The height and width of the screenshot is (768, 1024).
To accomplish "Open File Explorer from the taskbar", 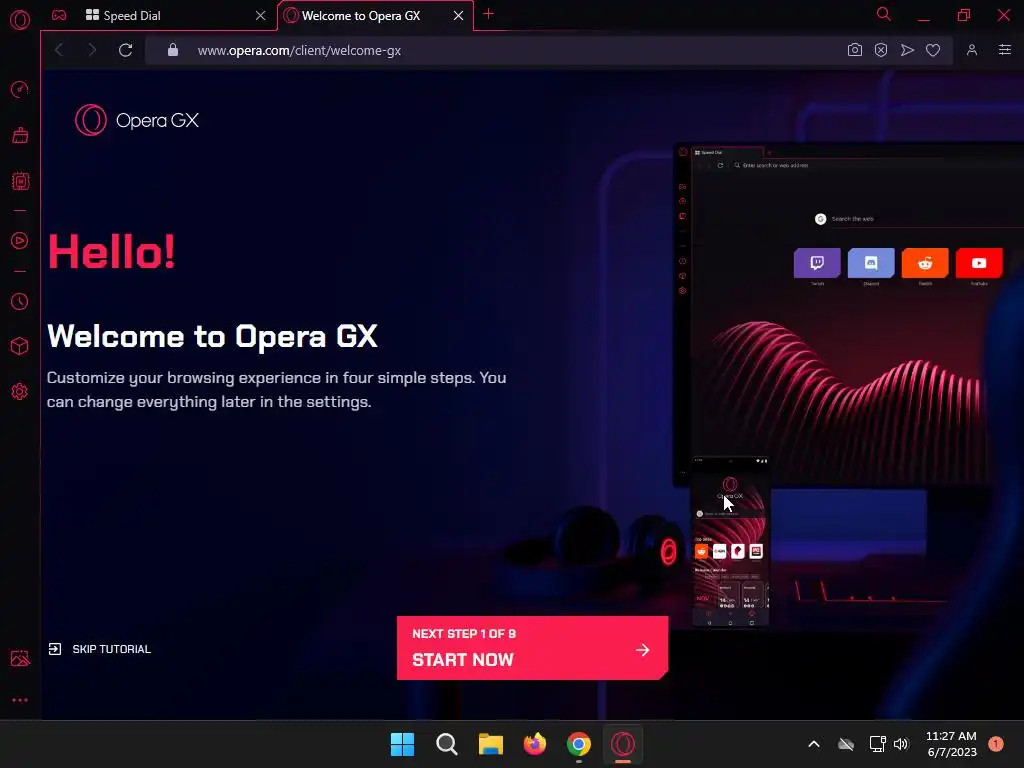I will [x=490, y=744].
